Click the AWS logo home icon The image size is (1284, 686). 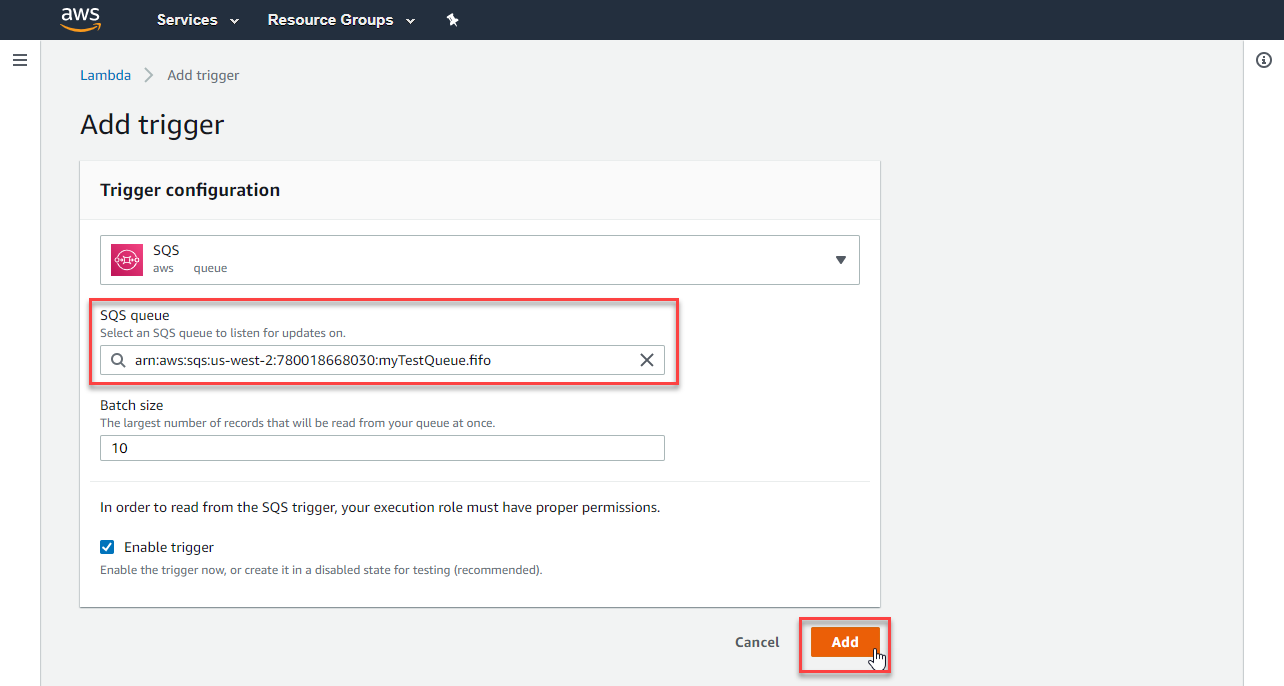point(81,19)
